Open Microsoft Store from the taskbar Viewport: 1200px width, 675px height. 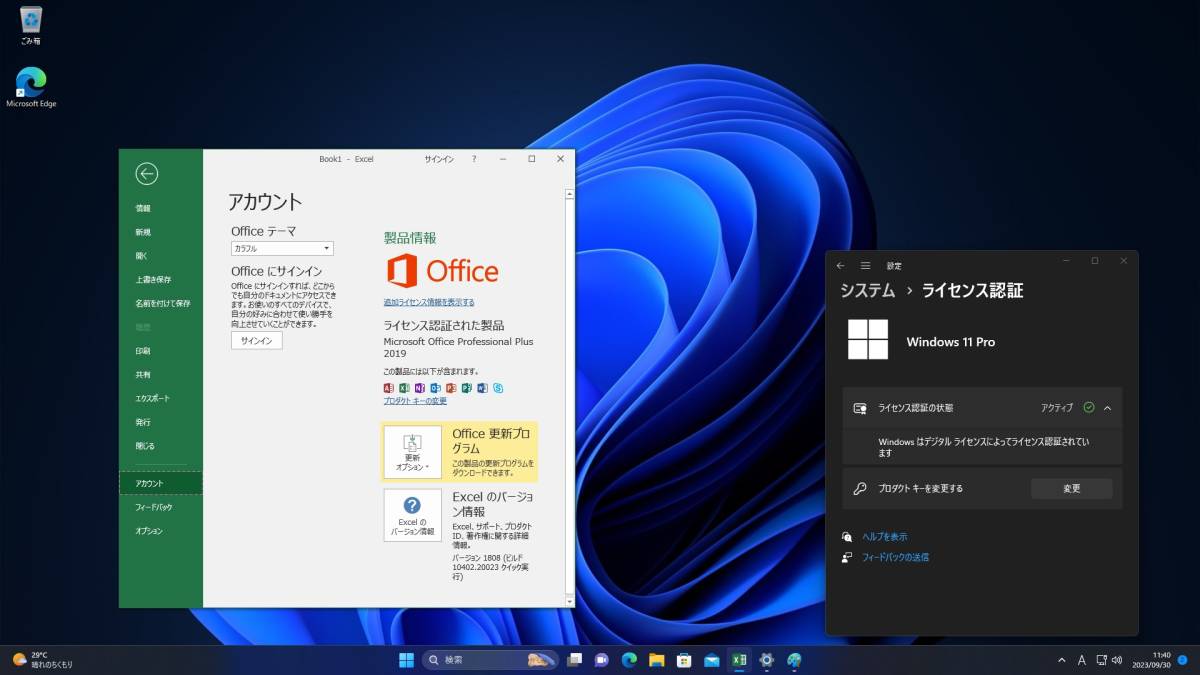(684, 660)
